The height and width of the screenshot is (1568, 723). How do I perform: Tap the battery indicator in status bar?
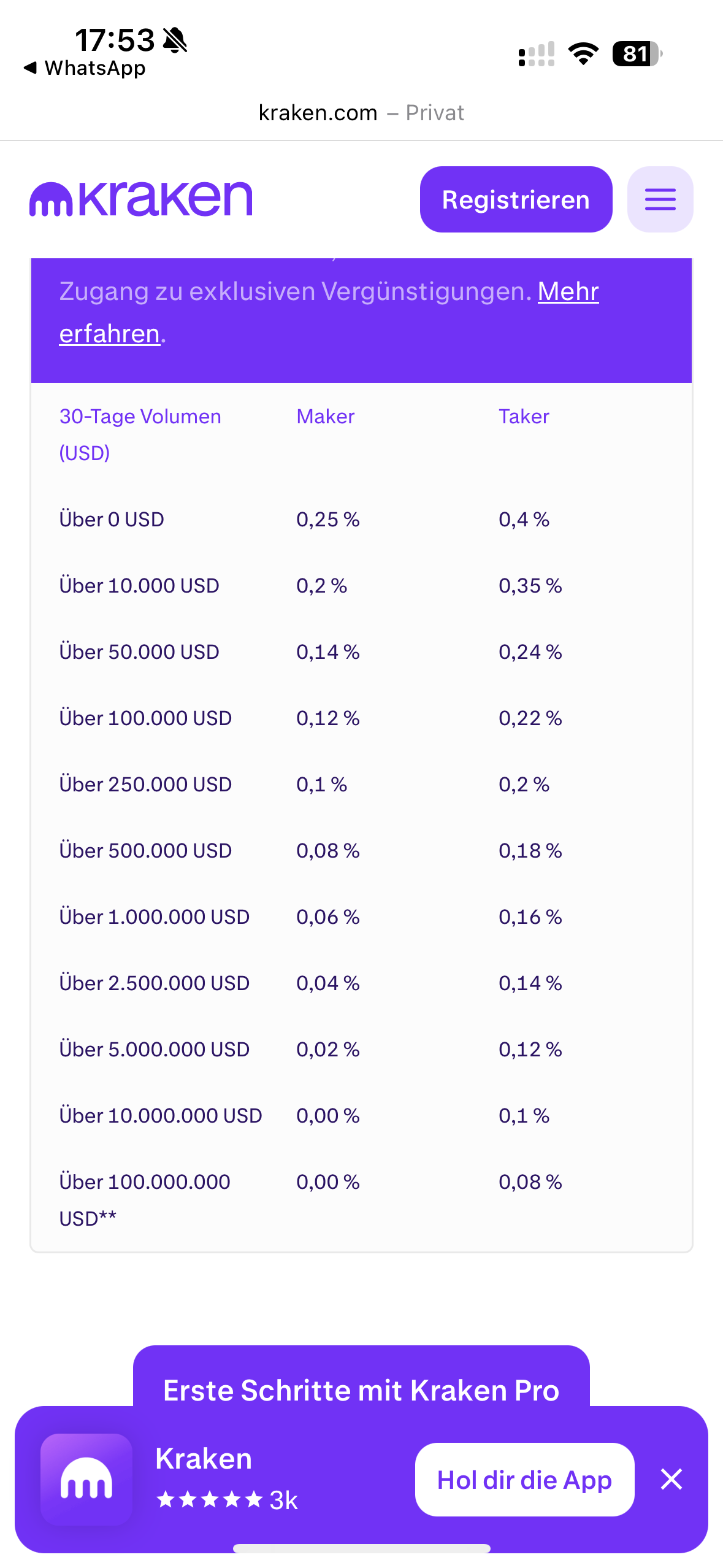point(637,54)
